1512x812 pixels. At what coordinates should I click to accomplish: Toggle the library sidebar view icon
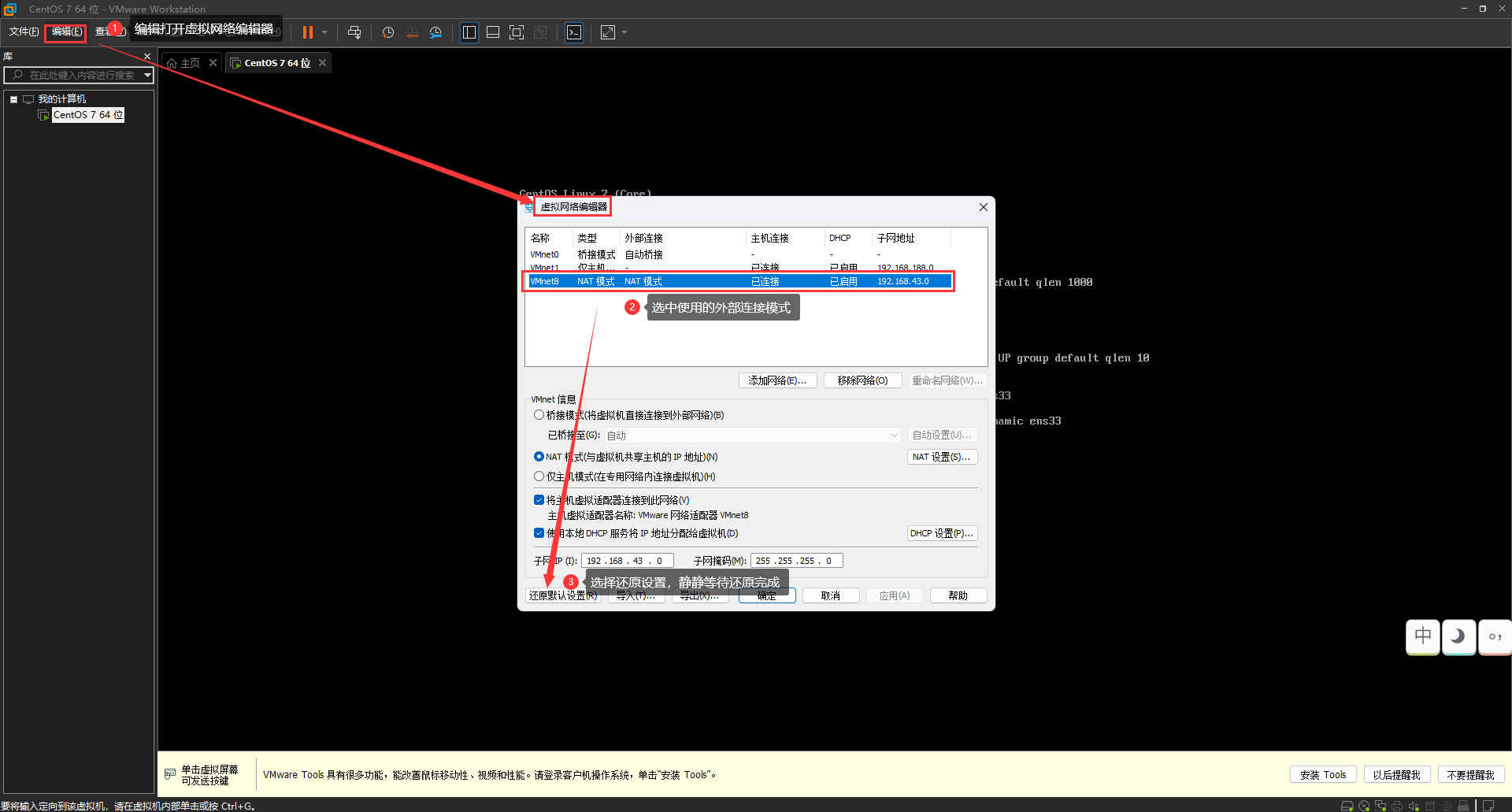click(x=469, y=32)
